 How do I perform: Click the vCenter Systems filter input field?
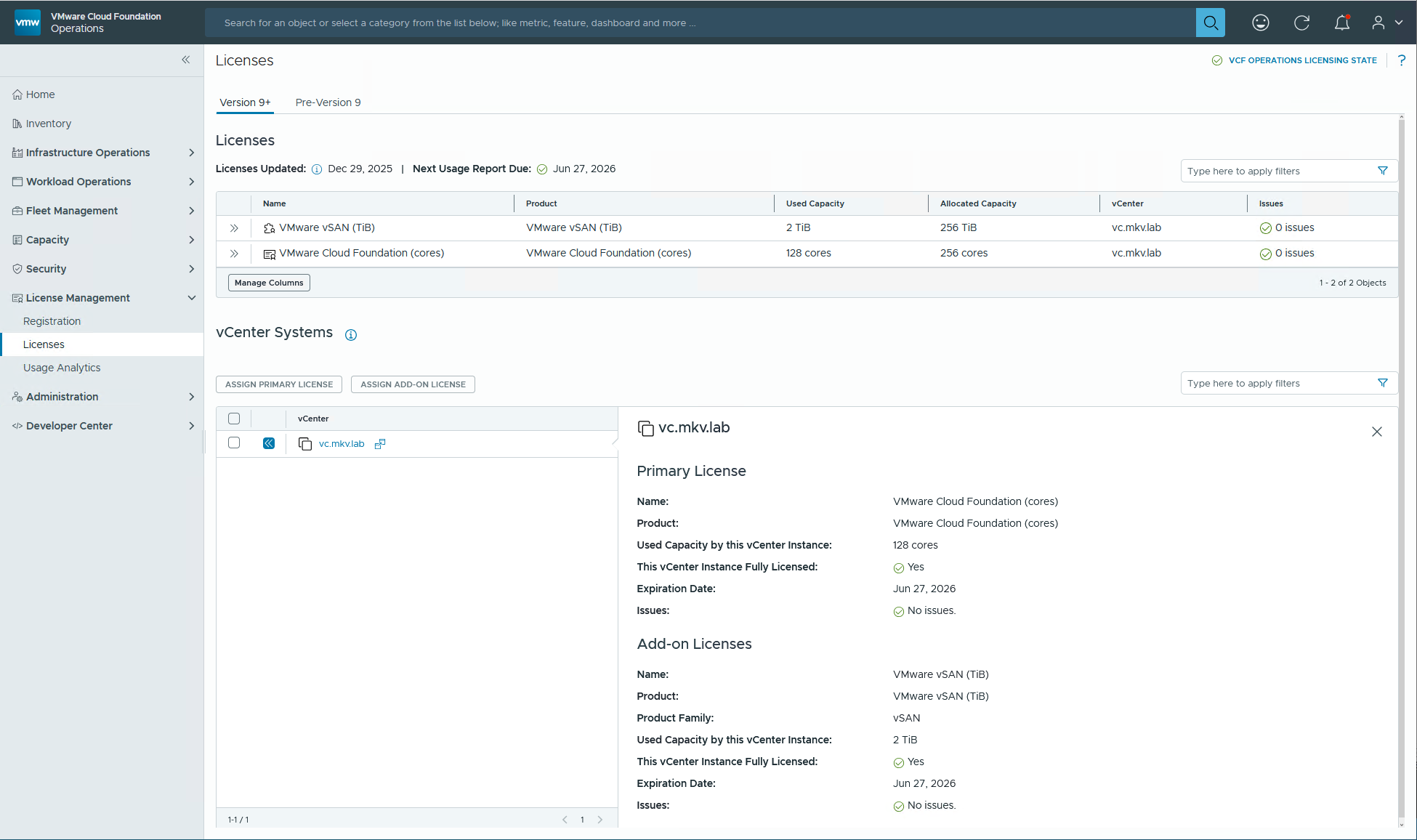1279,383
